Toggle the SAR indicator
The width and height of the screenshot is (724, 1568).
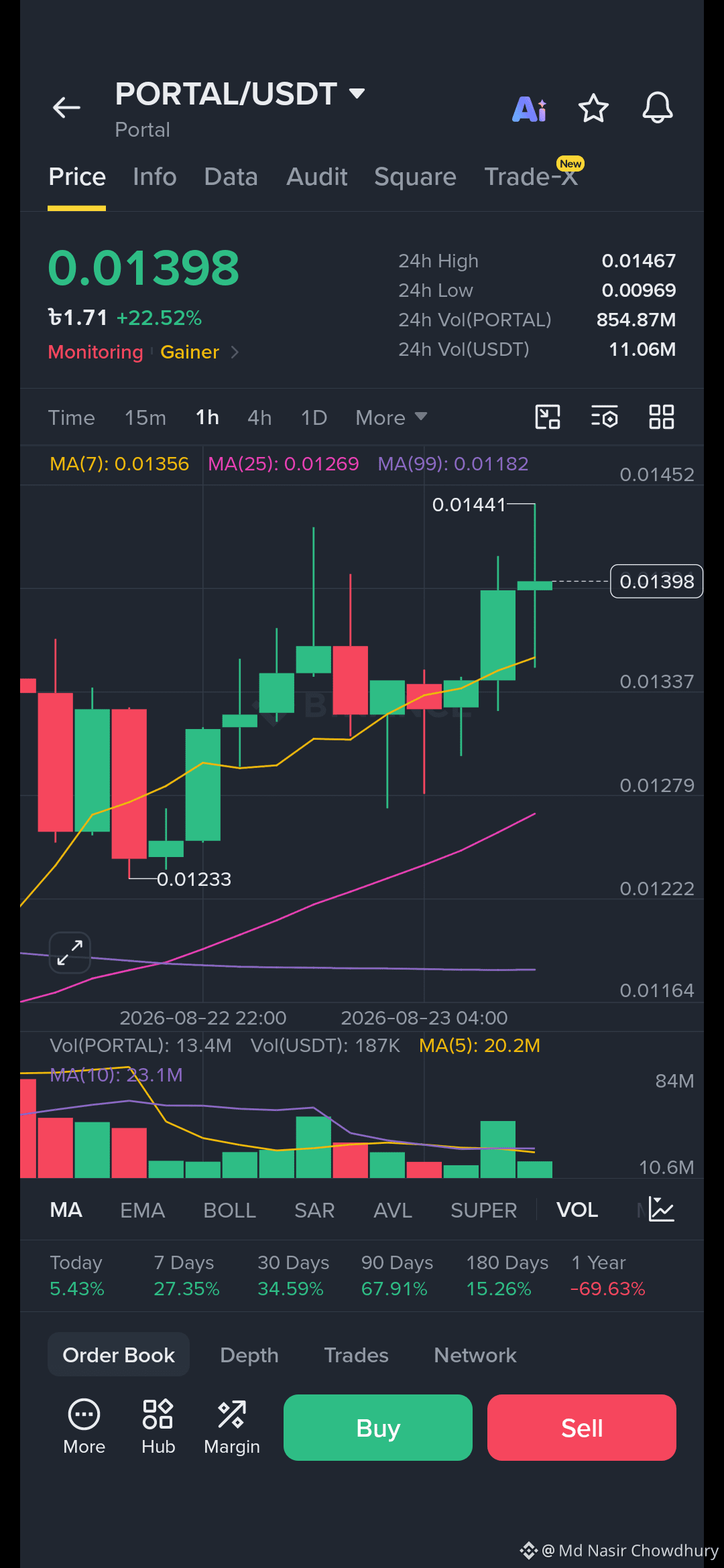(314, 1210)
